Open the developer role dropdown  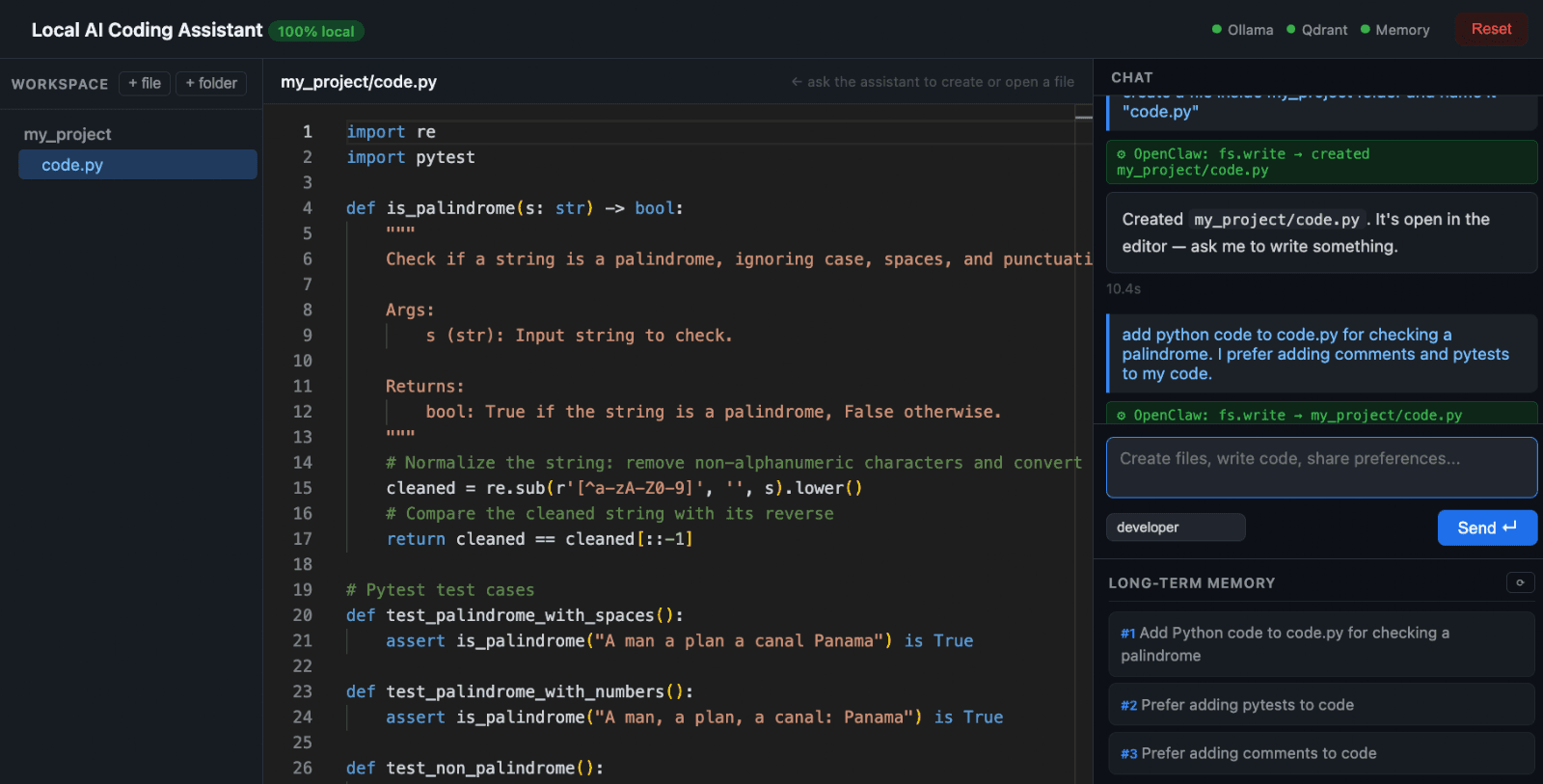coord(1176,527)
